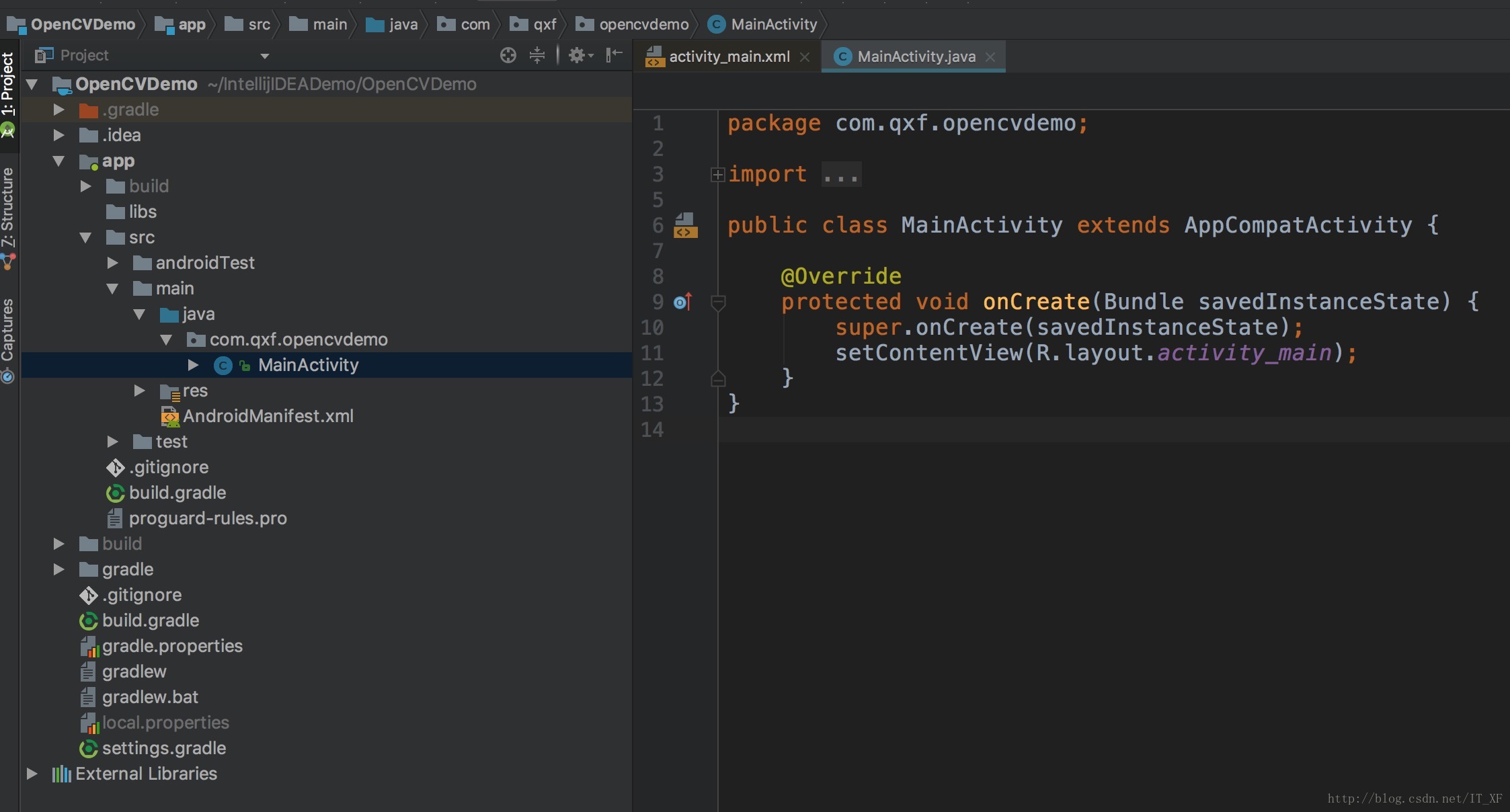Viewport: 1510px width, 812px height.
Task: Click the AppCompatActivity class name in code
Action: click(x=1298, y=225)
